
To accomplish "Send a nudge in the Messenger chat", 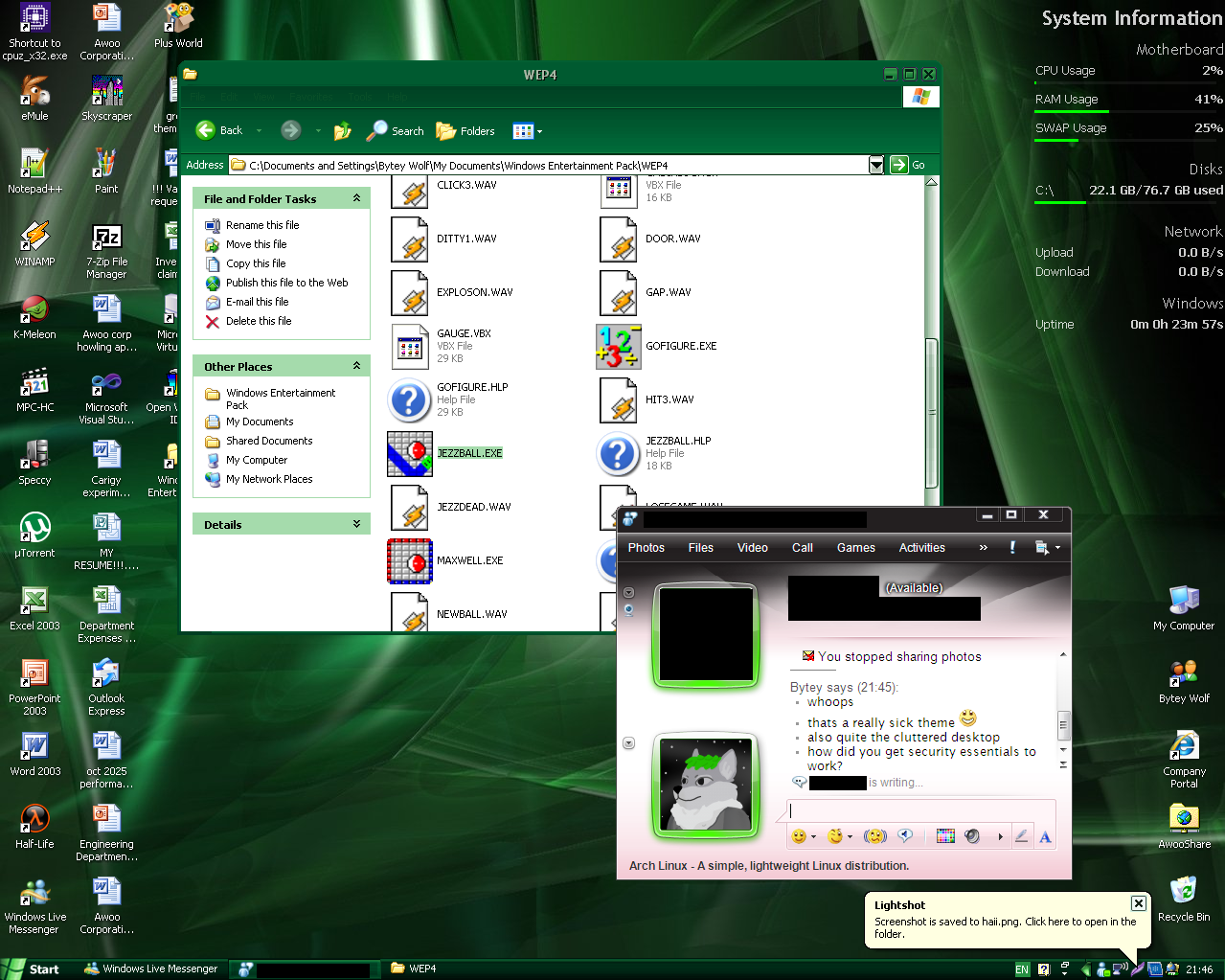I will click(x=874, y=836).
